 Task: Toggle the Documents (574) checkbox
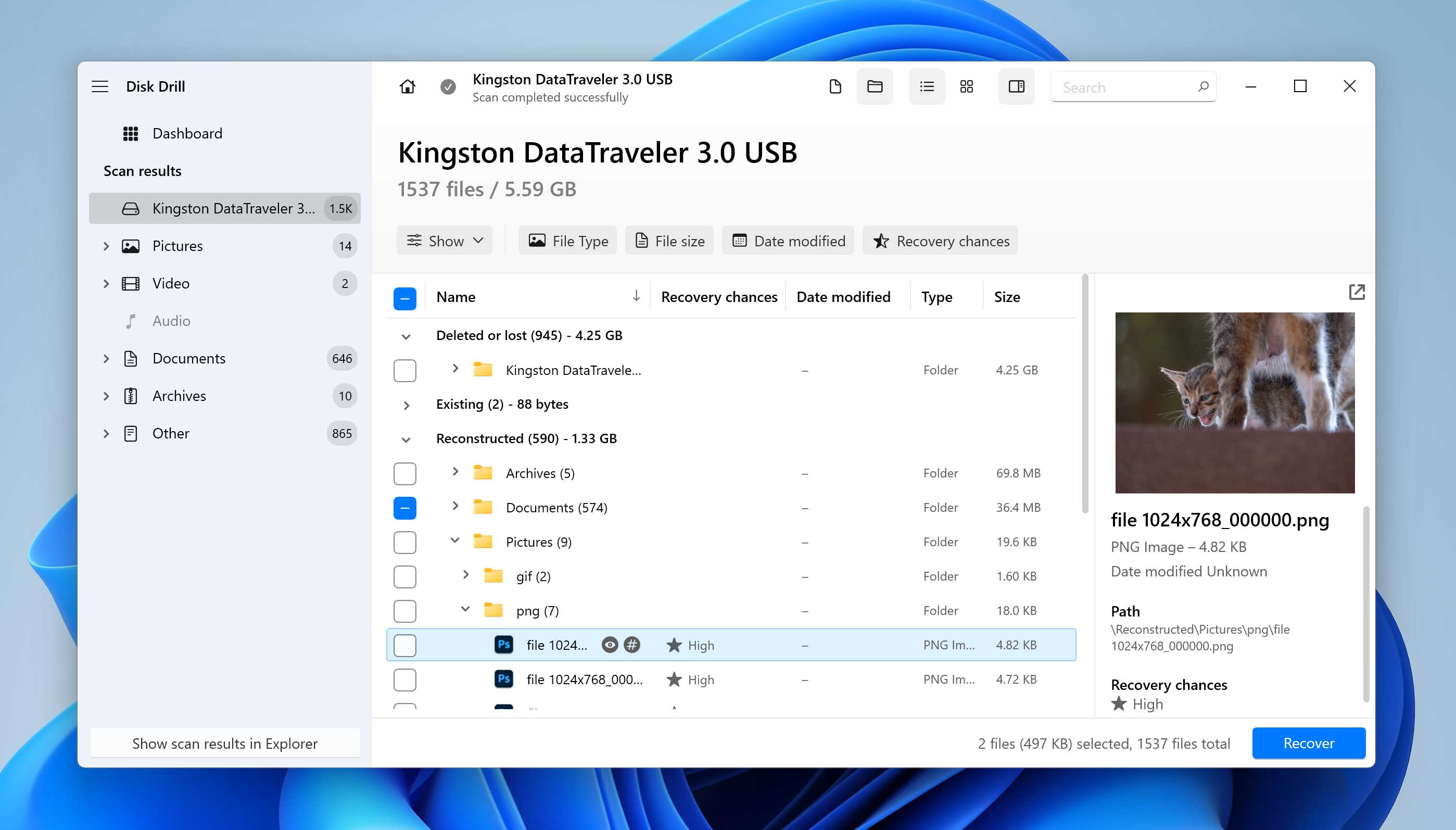[404, 508]
